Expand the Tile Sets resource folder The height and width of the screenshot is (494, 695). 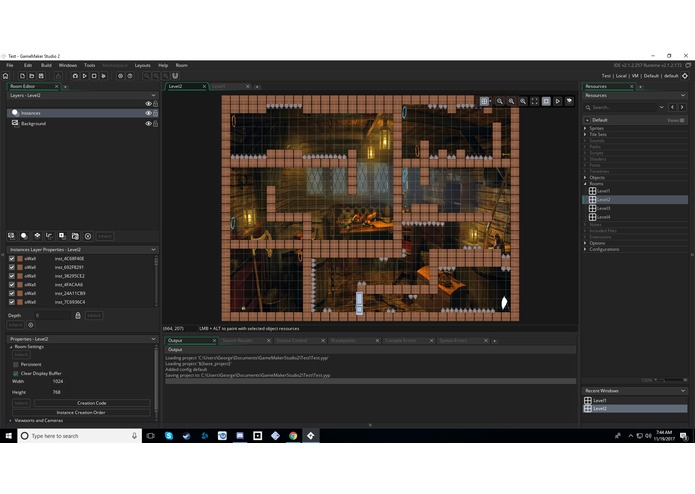pyautogui.click(x=585, y=134)
